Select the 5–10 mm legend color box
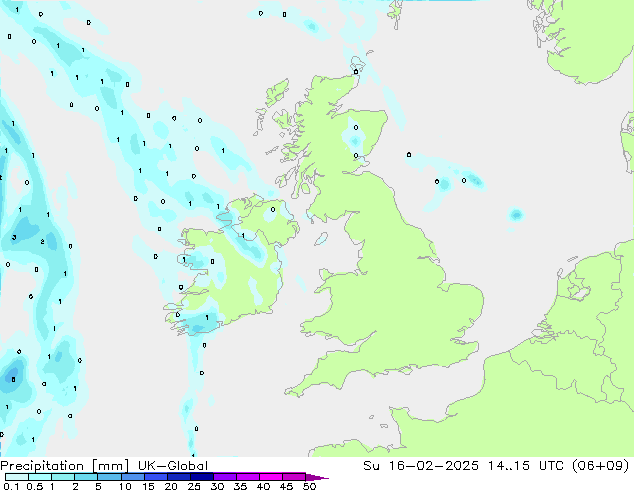The height and width of the screenshot is (490, 634). 109,477
